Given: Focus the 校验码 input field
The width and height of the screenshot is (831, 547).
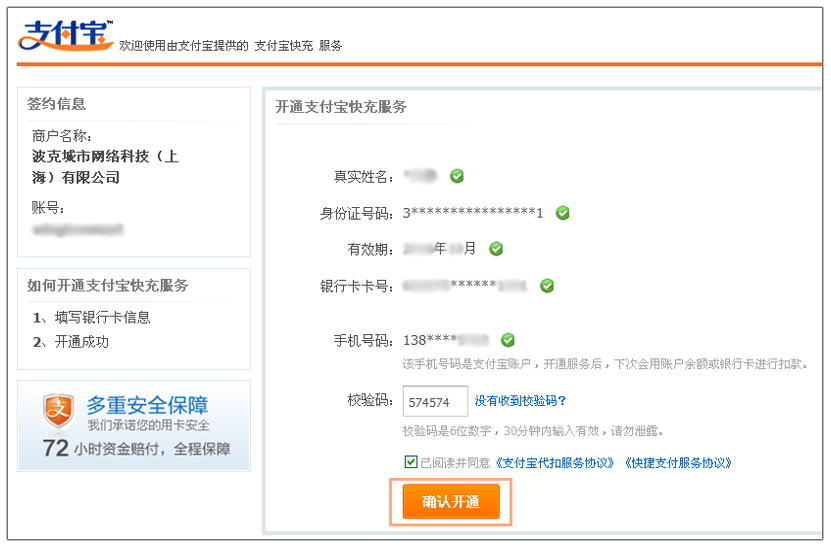Looking at the screenshot, I should pos(435,401).
